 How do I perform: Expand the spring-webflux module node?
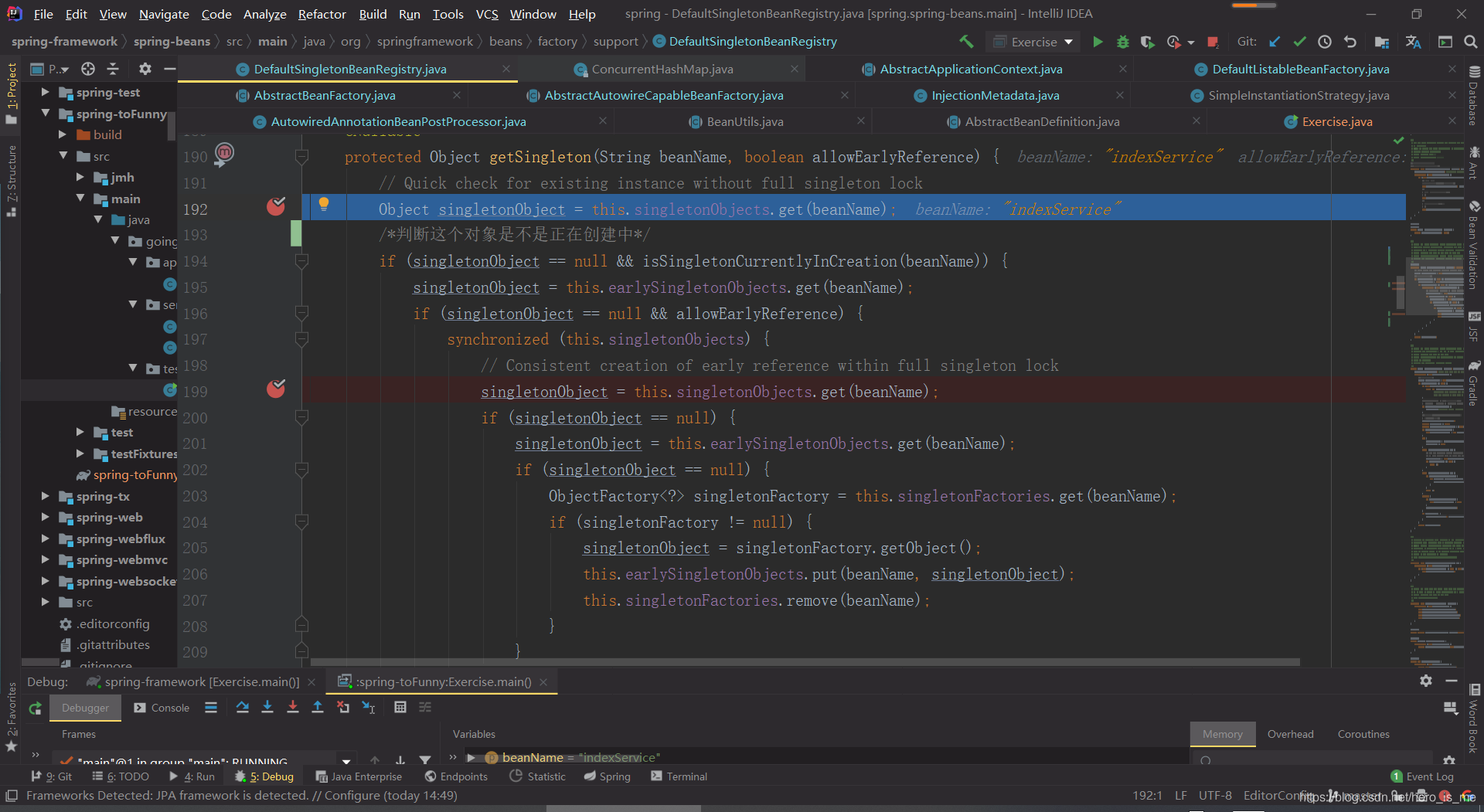pos(46,539)
